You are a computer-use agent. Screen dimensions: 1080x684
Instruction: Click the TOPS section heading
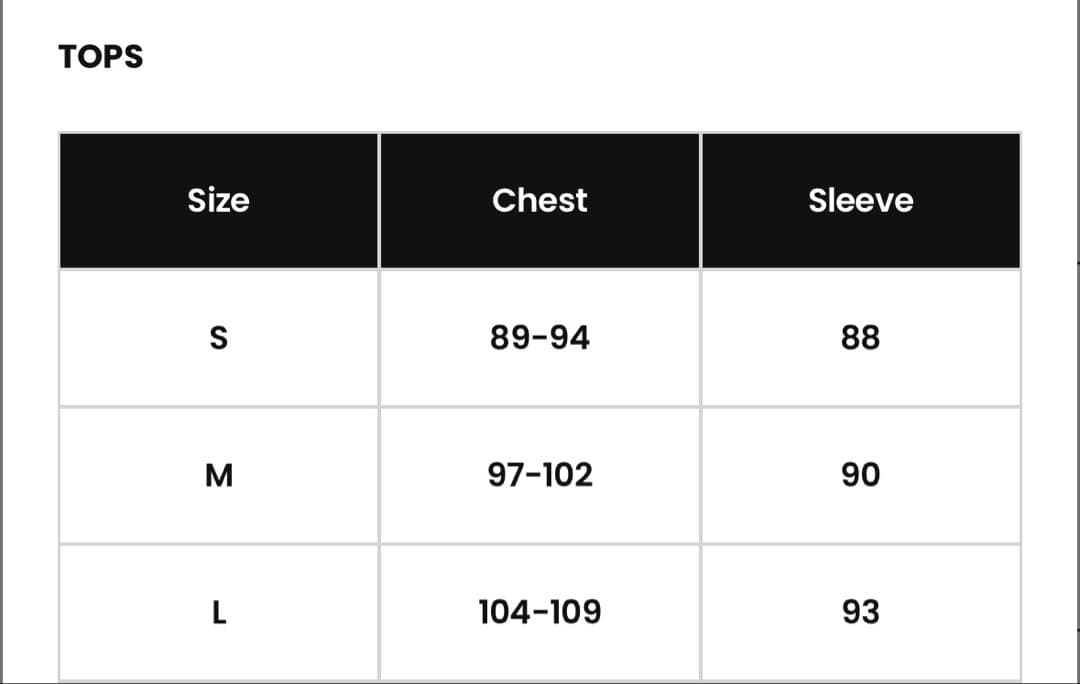[101, 57]
